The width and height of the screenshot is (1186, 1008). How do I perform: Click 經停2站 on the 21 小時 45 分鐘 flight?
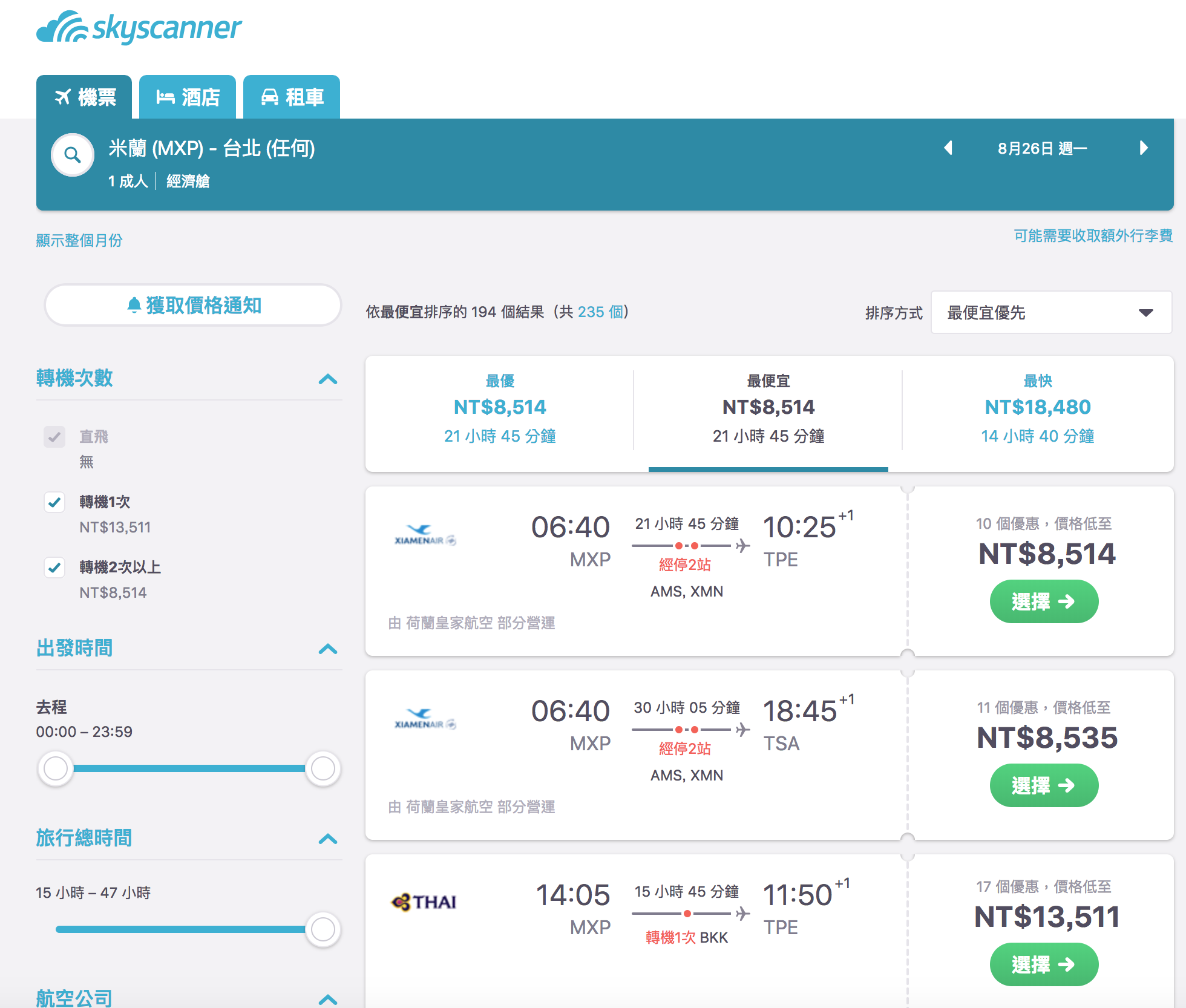[x=685, y=565]
